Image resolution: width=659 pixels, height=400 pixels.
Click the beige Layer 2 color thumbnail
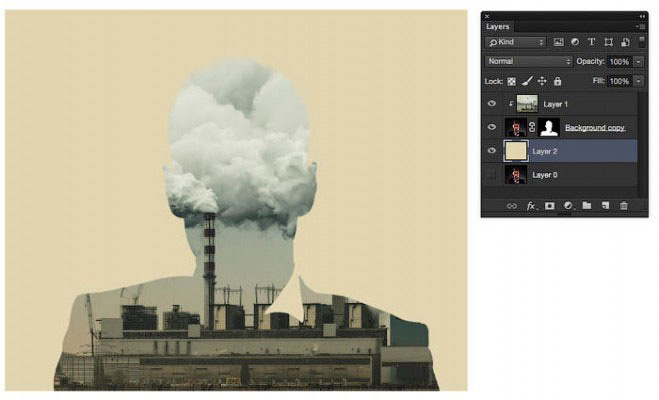pyautogui.click(x=516, y=151)
